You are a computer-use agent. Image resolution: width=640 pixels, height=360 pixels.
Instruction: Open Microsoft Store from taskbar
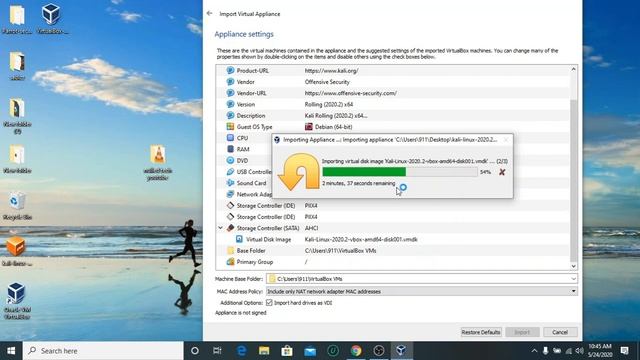287,351
